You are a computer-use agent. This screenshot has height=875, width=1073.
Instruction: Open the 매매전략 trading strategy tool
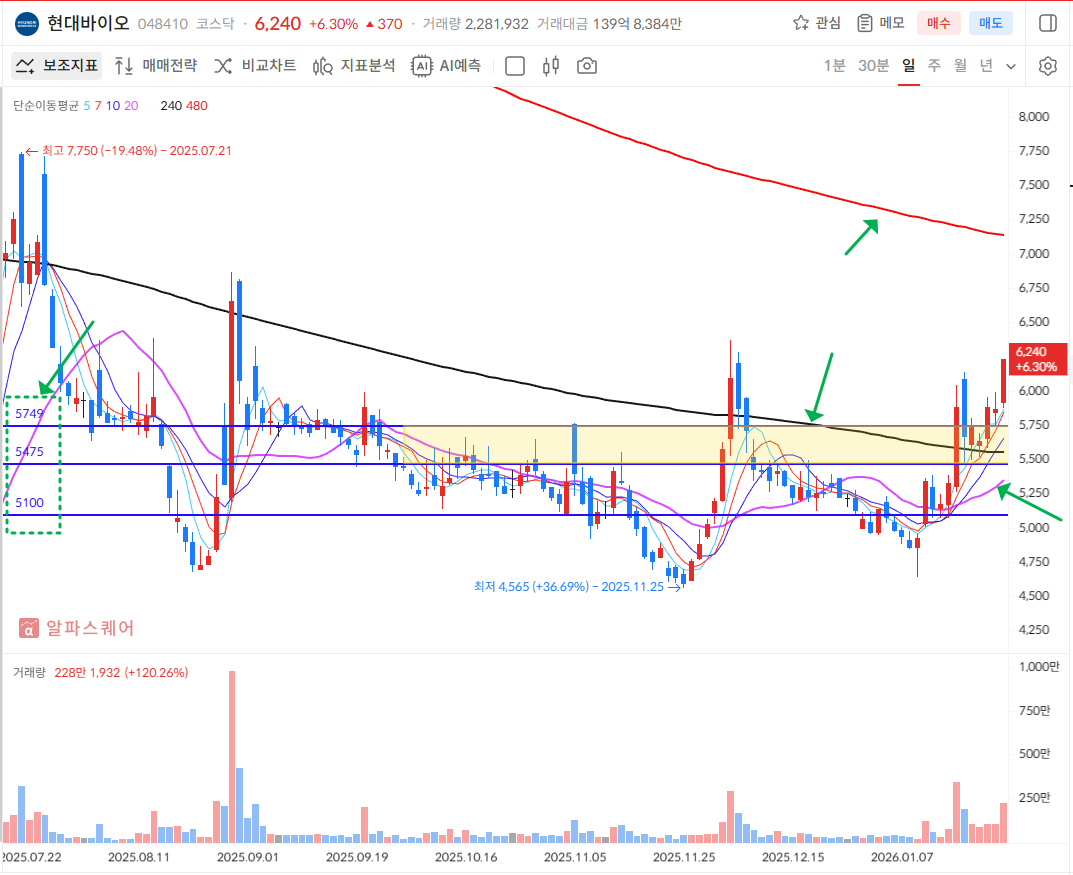(x=156, y=66)
